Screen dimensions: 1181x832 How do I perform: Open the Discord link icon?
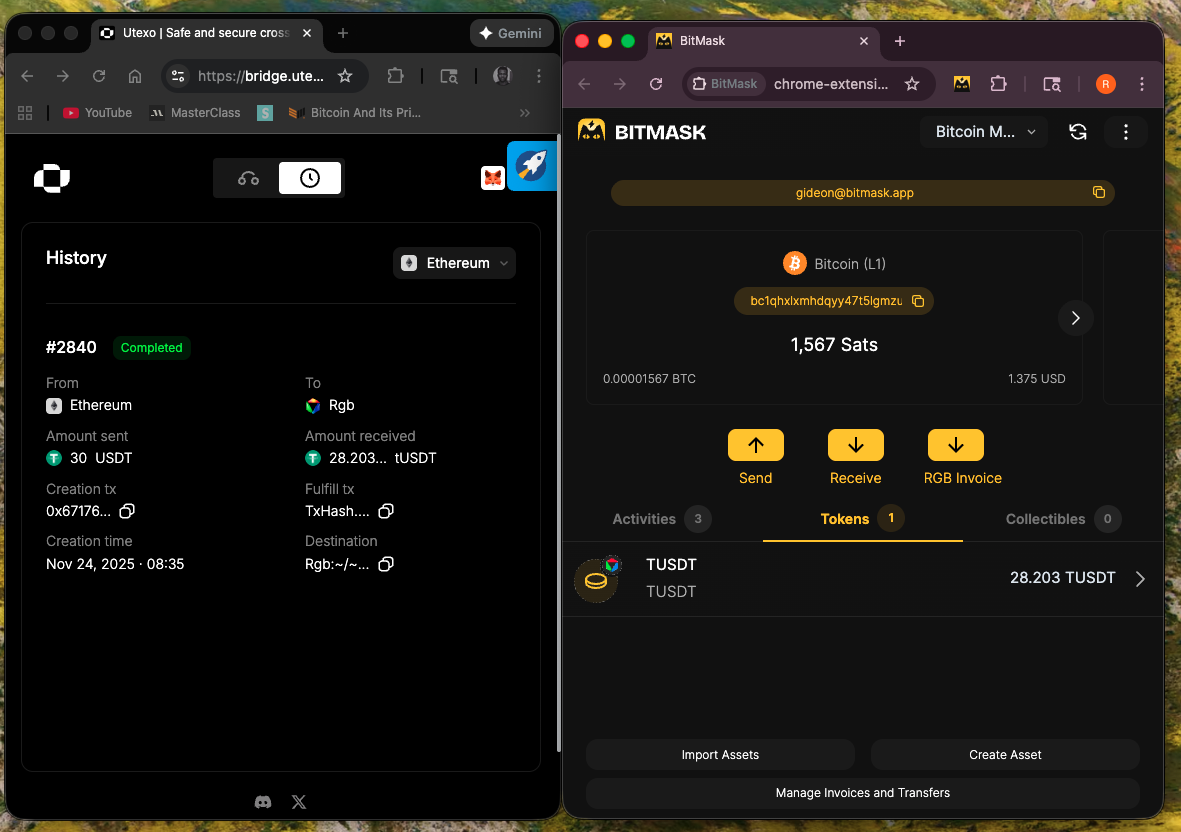point(263,801)
